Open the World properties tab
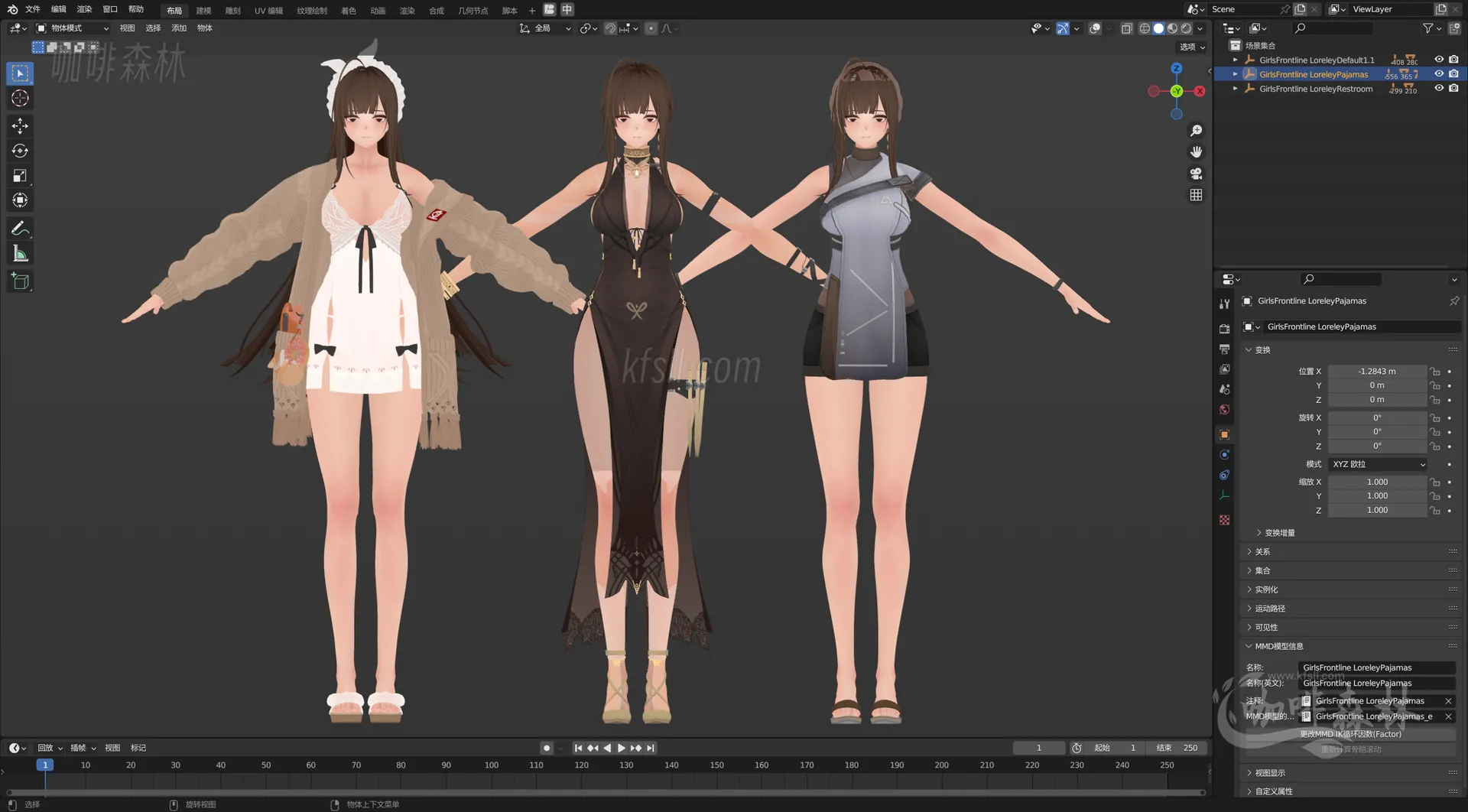This screenshot has height=812, width=1468. point(1224,410)
